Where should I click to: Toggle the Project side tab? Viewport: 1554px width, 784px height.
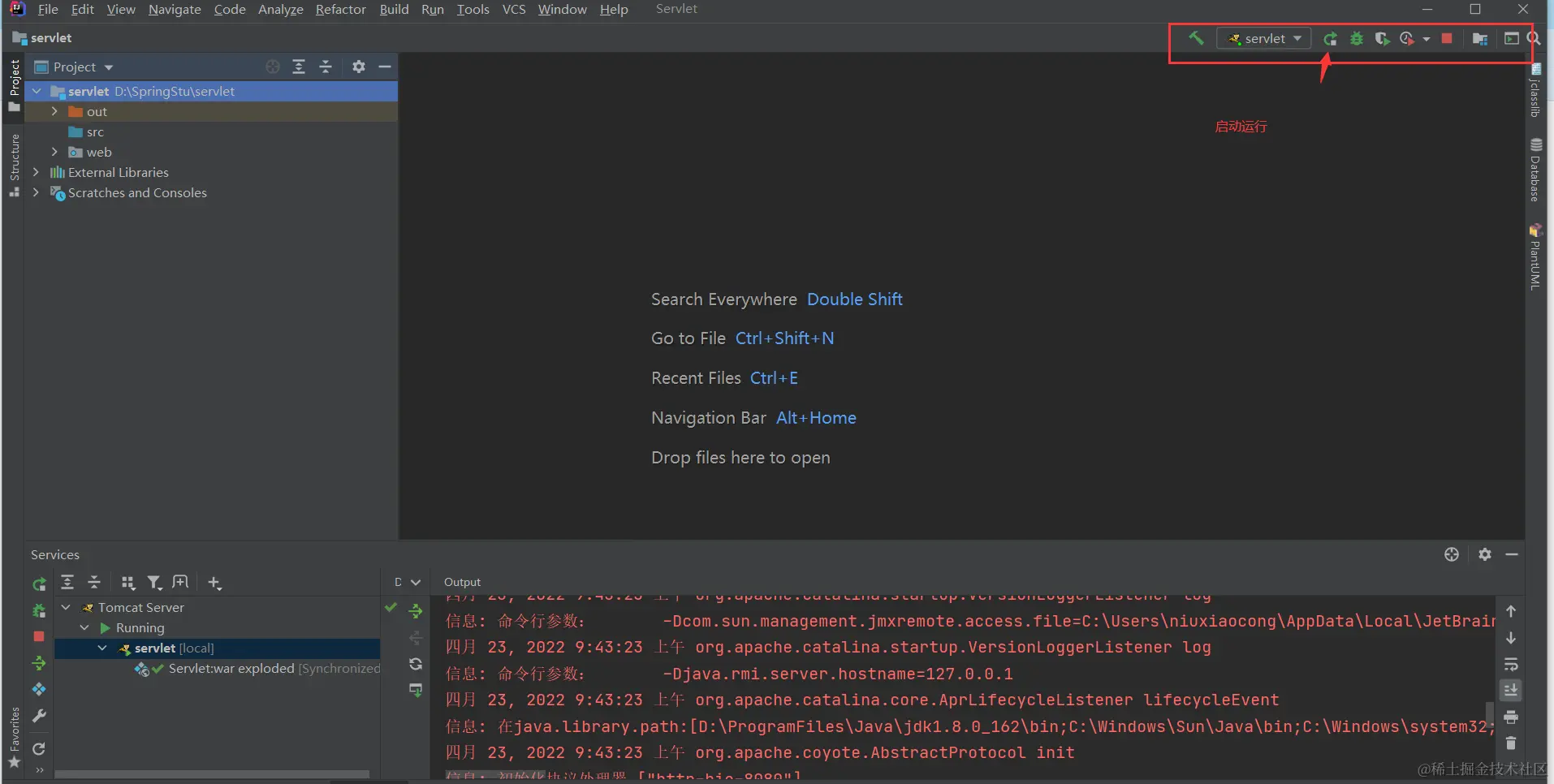(x=14, y=85)
